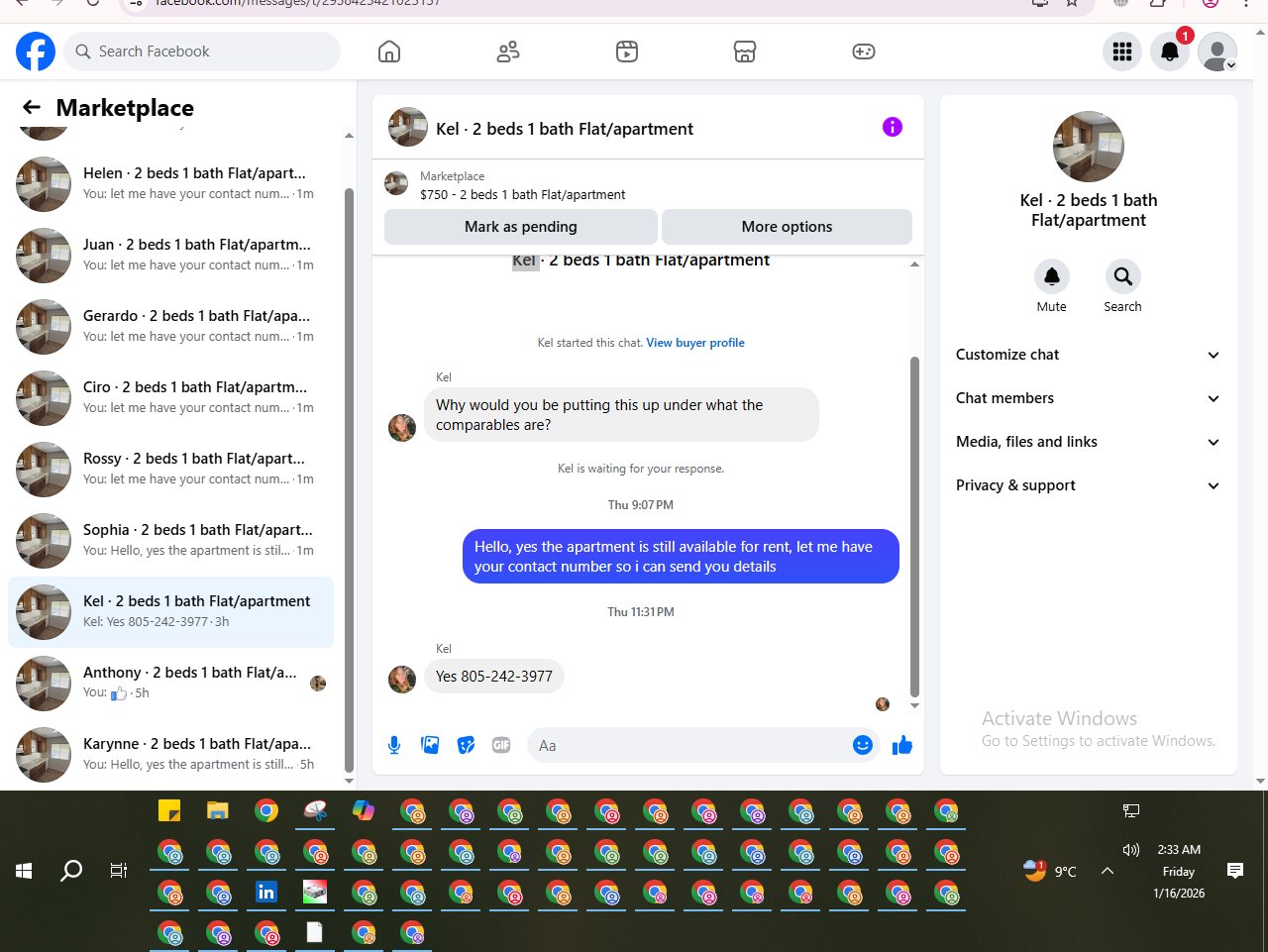Open the Anthony conversation
This screenshot has width=1268, height=952.
170,684
